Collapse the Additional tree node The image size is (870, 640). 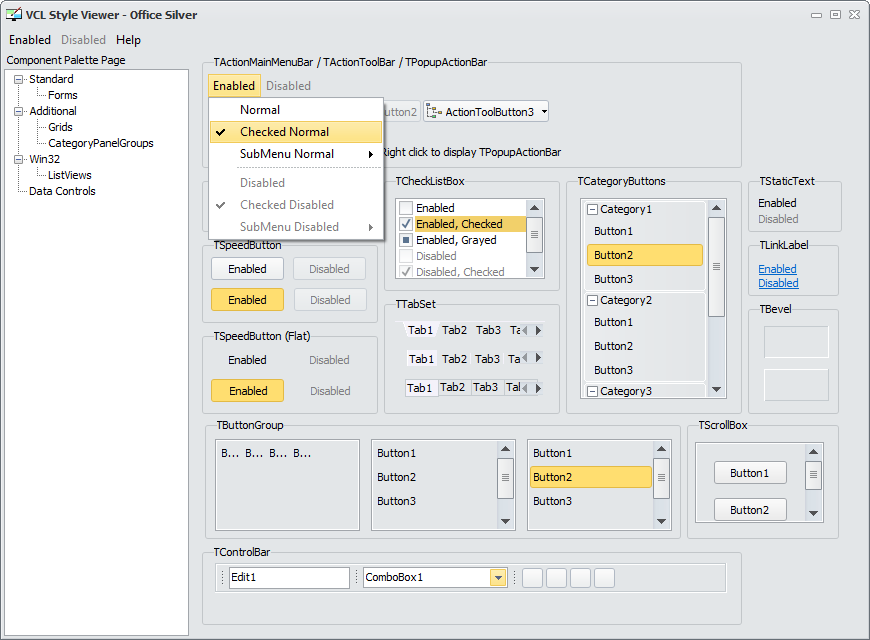18,112
